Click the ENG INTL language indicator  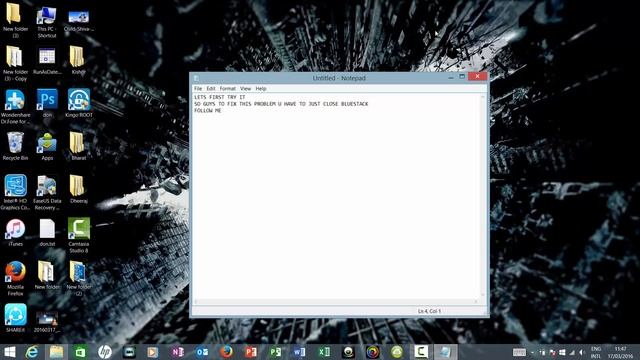tap(596, 352)
